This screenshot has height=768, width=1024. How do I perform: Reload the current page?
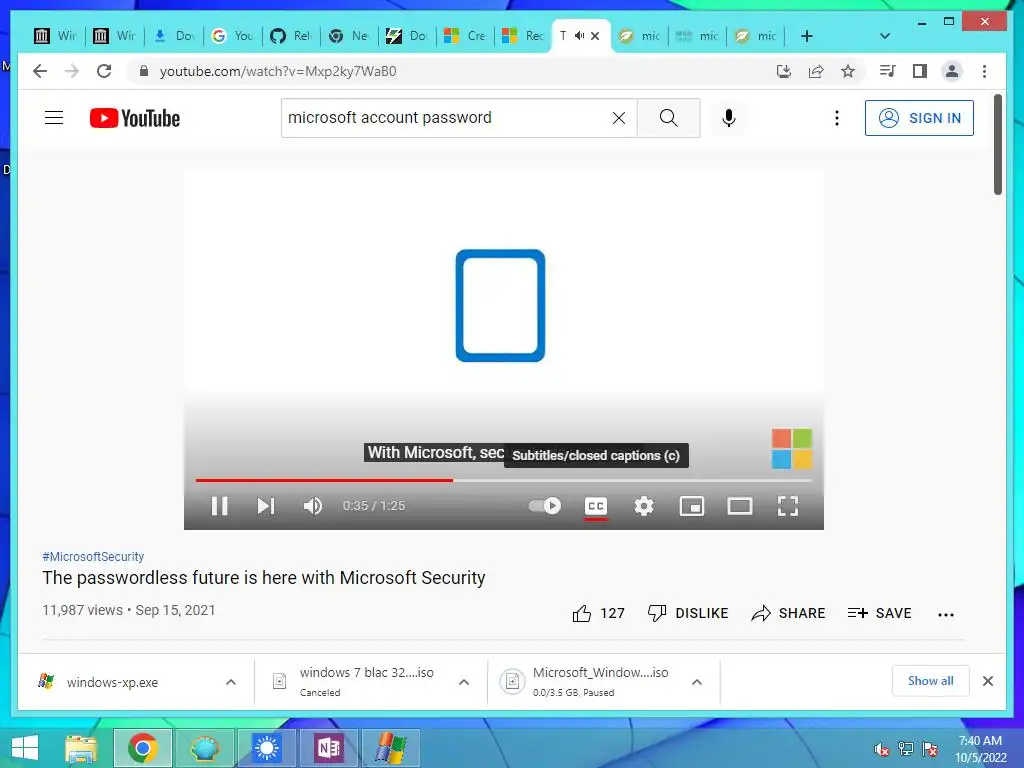point(104,71)
